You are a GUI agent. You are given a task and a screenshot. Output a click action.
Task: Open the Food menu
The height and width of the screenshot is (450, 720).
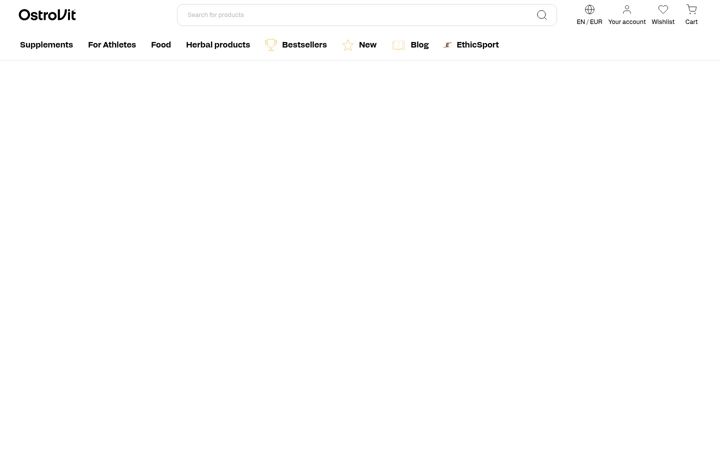pyautogui.click(x=161, y=45)
